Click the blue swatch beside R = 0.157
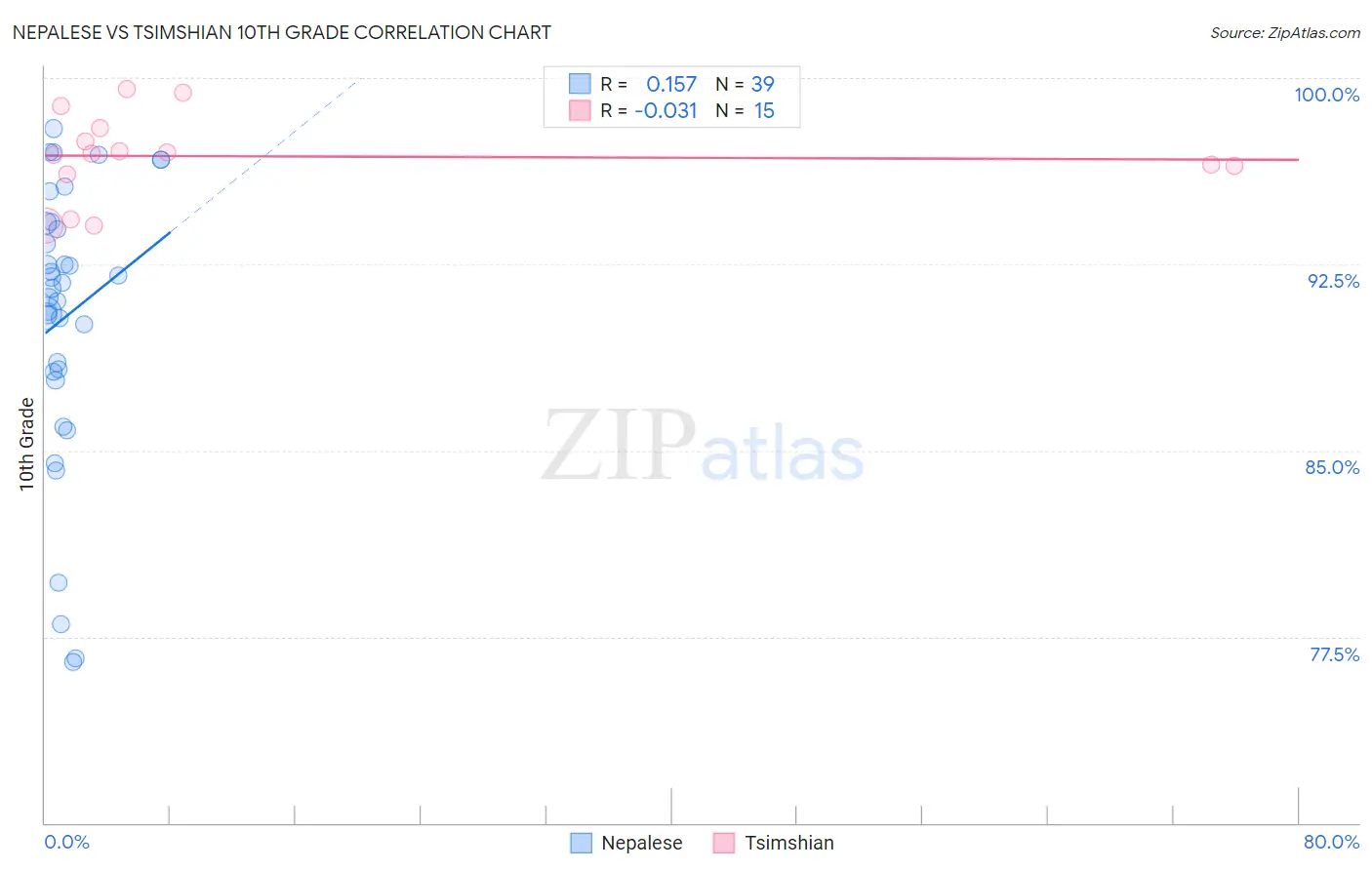 581,84
